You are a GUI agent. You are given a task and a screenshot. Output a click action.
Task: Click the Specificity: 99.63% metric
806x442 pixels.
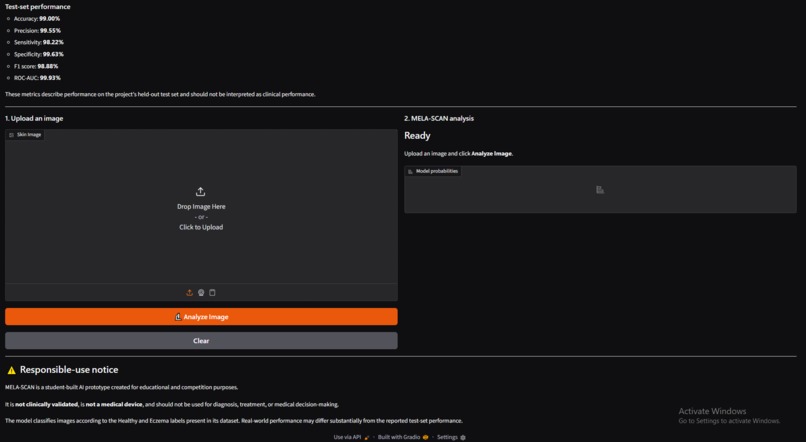(x=39, y=54)
